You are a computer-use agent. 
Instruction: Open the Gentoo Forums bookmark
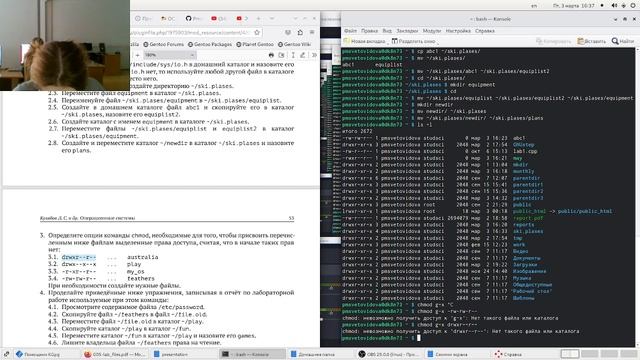tap(163, 44)
